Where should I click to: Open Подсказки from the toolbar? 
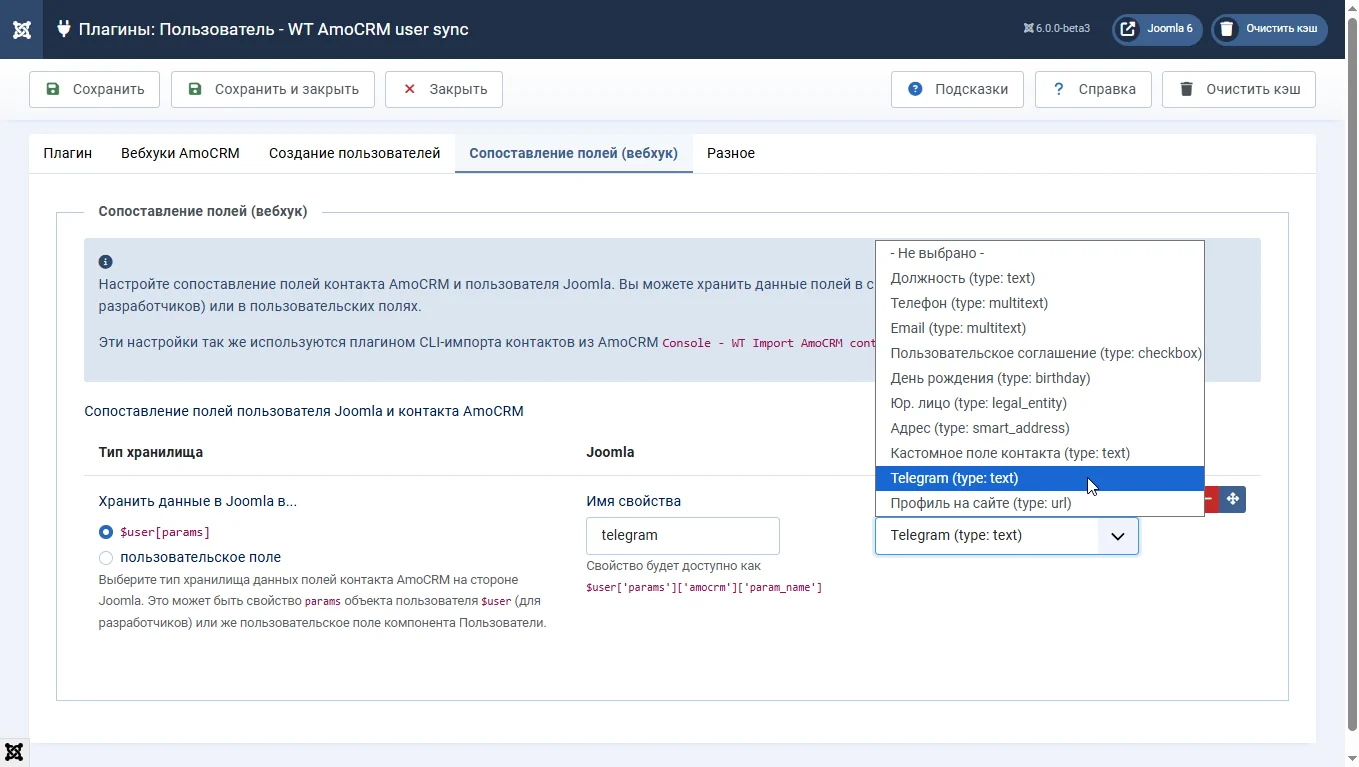coord(957,89)
